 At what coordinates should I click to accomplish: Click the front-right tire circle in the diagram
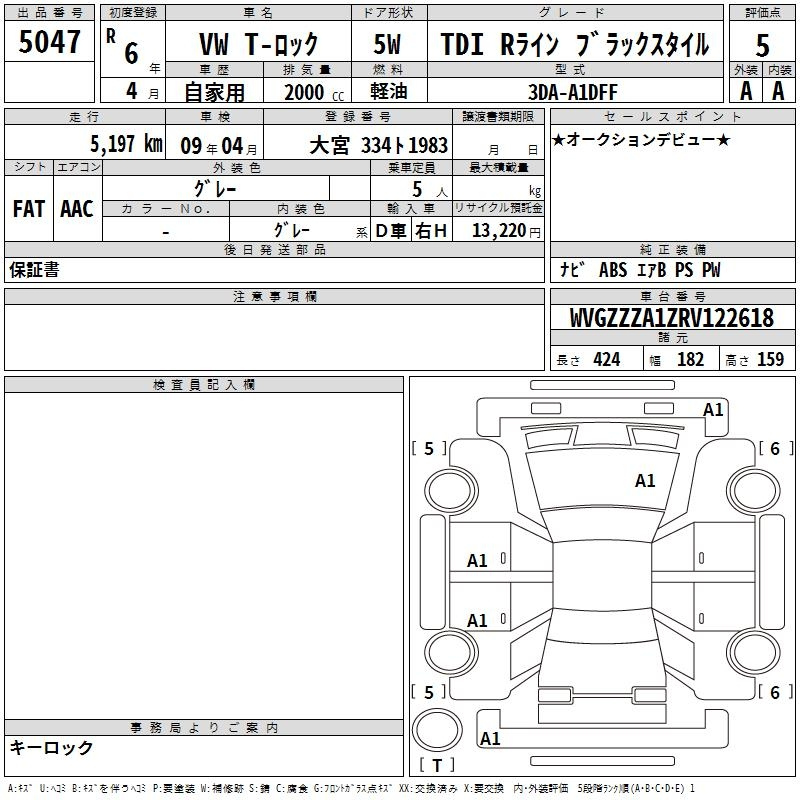(754, 489)
